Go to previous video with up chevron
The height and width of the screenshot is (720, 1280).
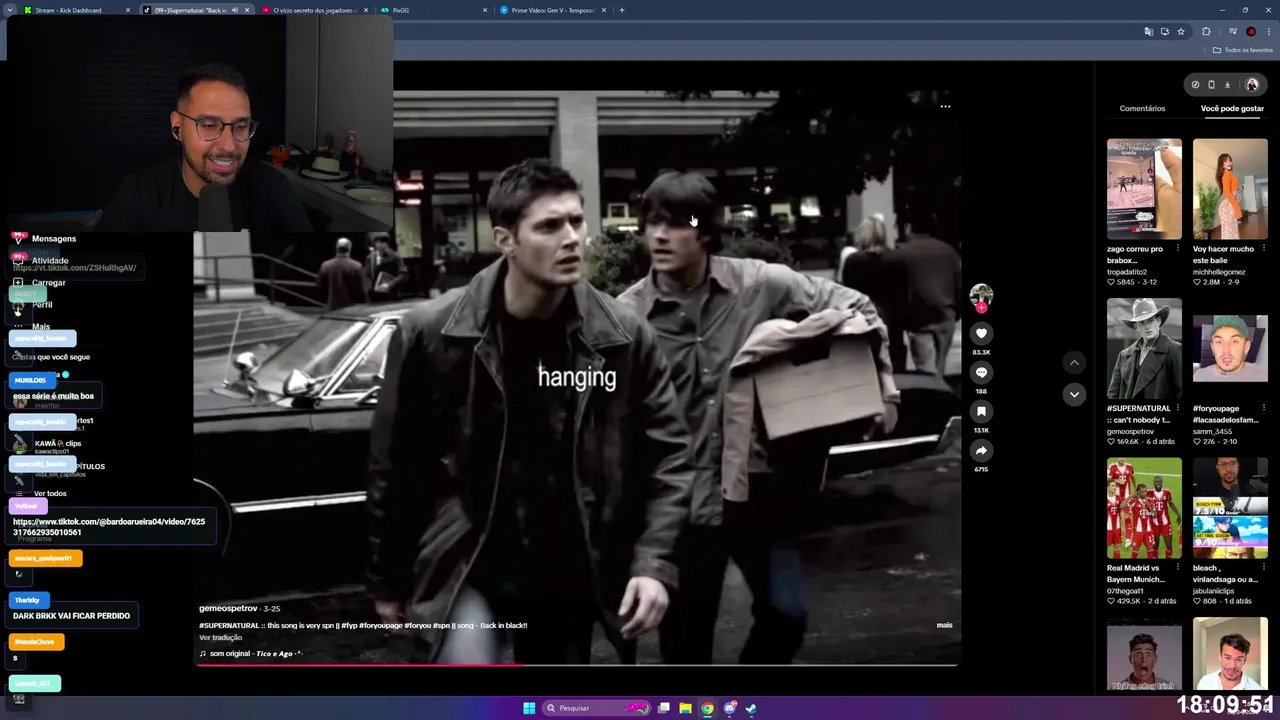click(1074, 362)
